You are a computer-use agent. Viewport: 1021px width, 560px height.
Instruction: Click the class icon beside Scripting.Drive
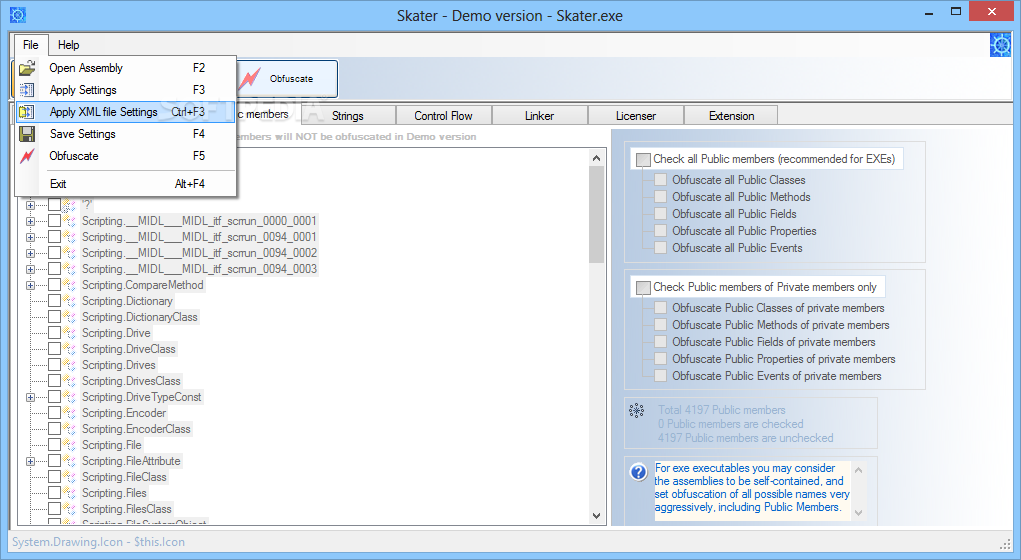[x=69, y=333]
